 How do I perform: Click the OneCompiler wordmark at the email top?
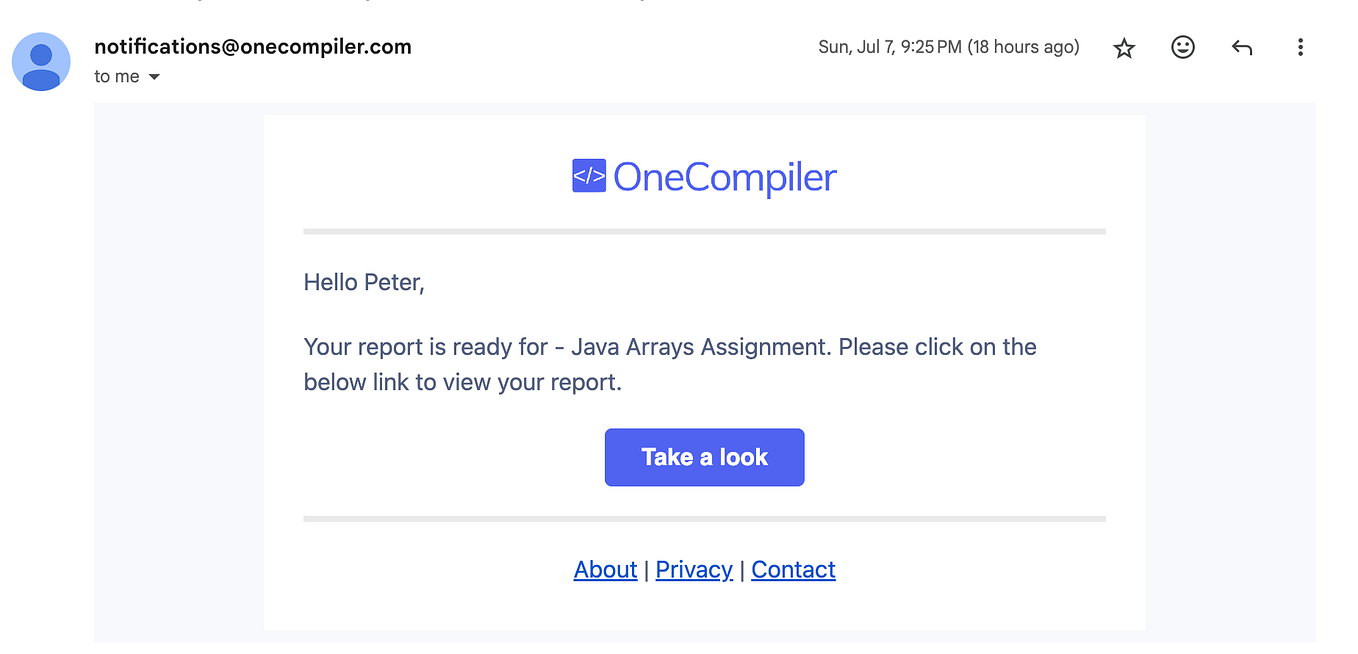pos(726,177)
